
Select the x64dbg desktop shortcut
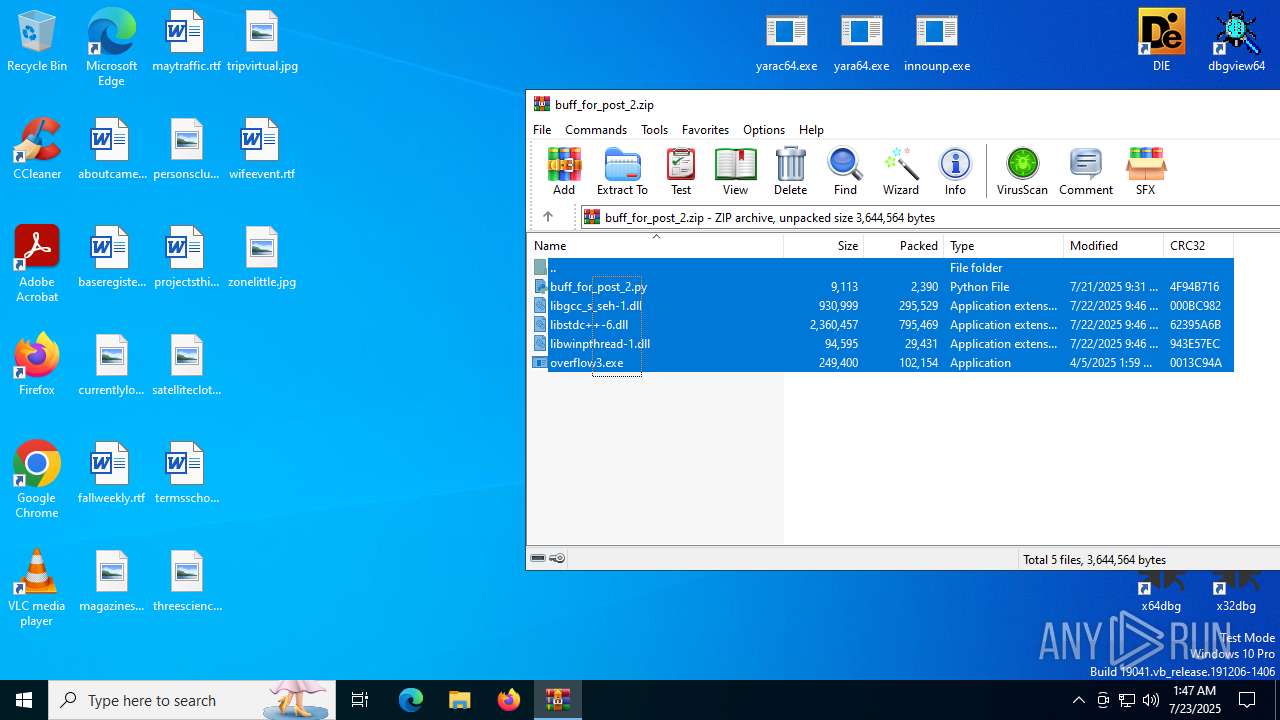click(1161, 590)
